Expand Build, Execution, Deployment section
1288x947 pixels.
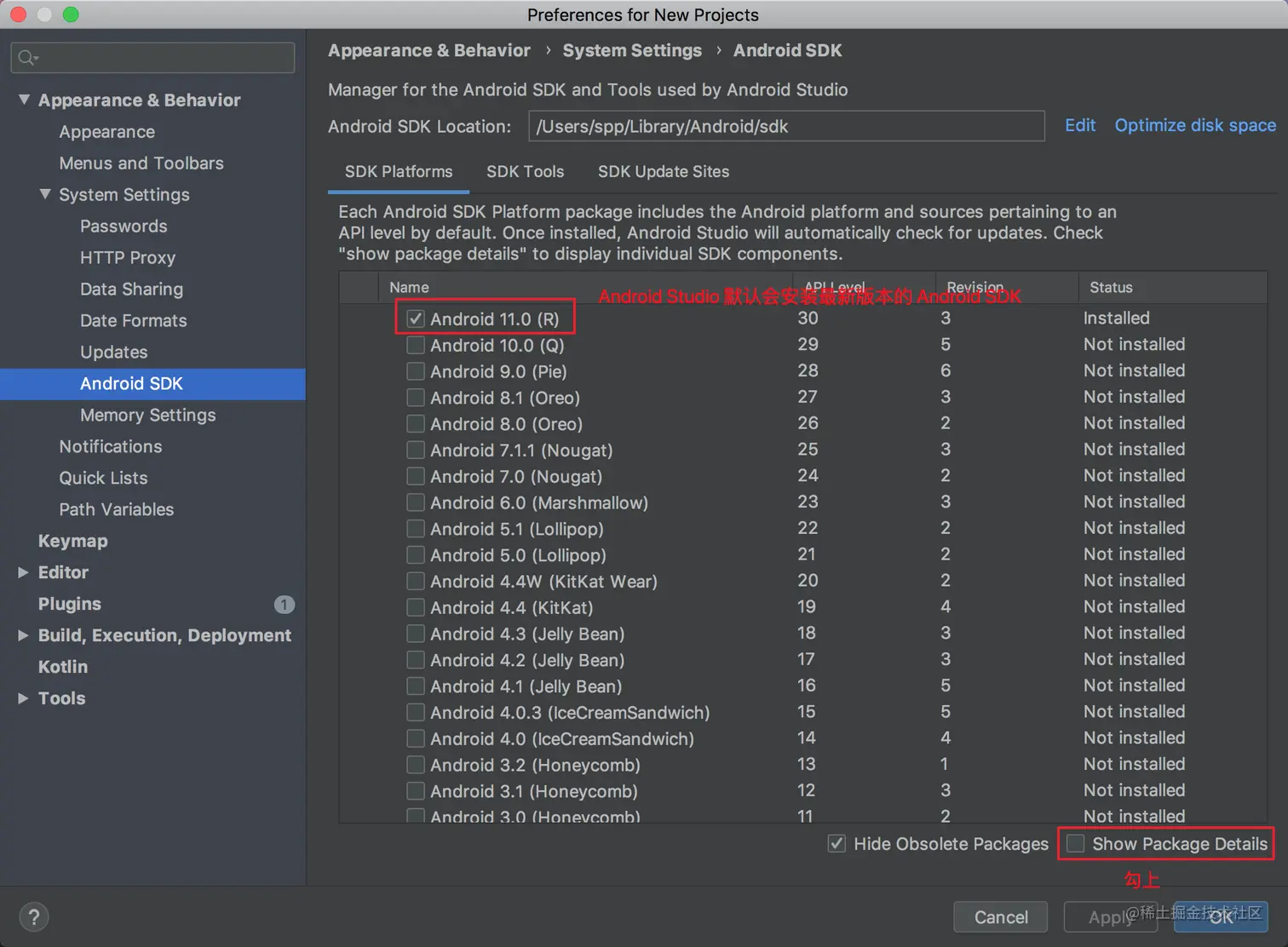tap(24, 635)
